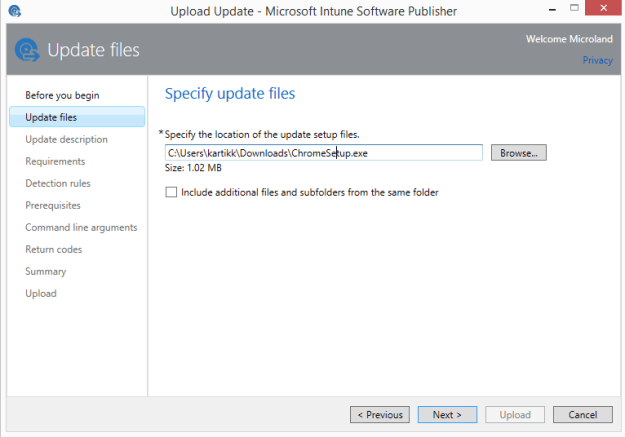The width and height of the screenshot is (625, 437).
Task: Select the Upload step in sidebar
Action: [41, 293]
